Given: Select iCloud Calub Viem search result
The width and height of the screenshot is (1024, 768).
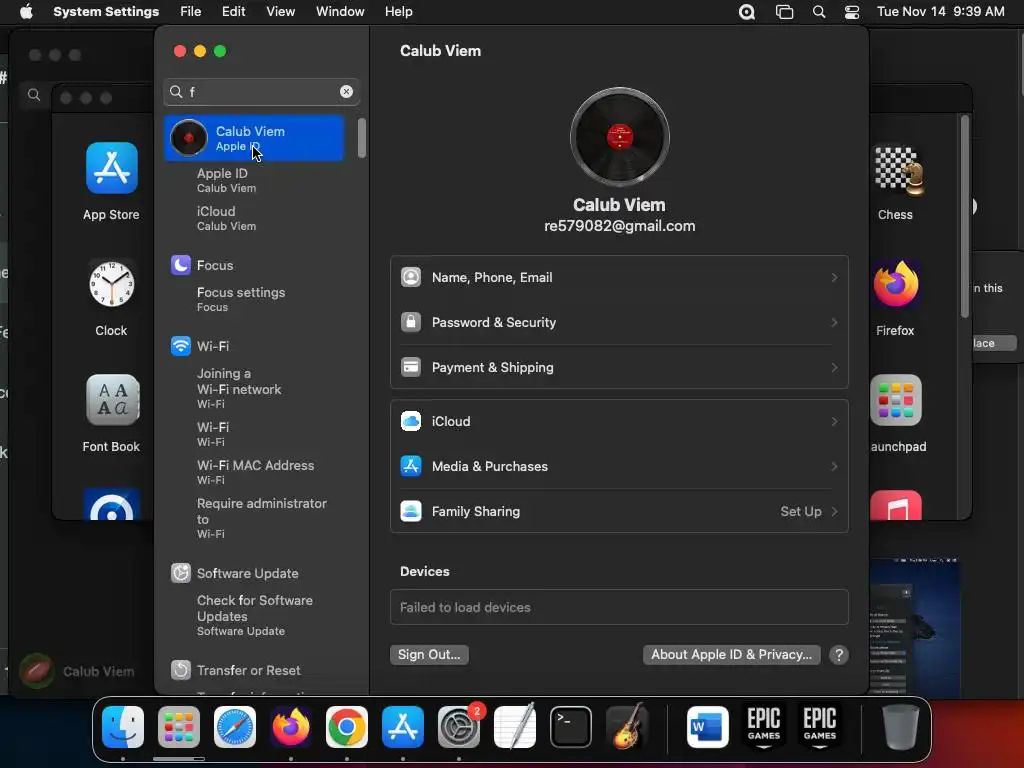Looking at the screenshot, I should 227,218.
